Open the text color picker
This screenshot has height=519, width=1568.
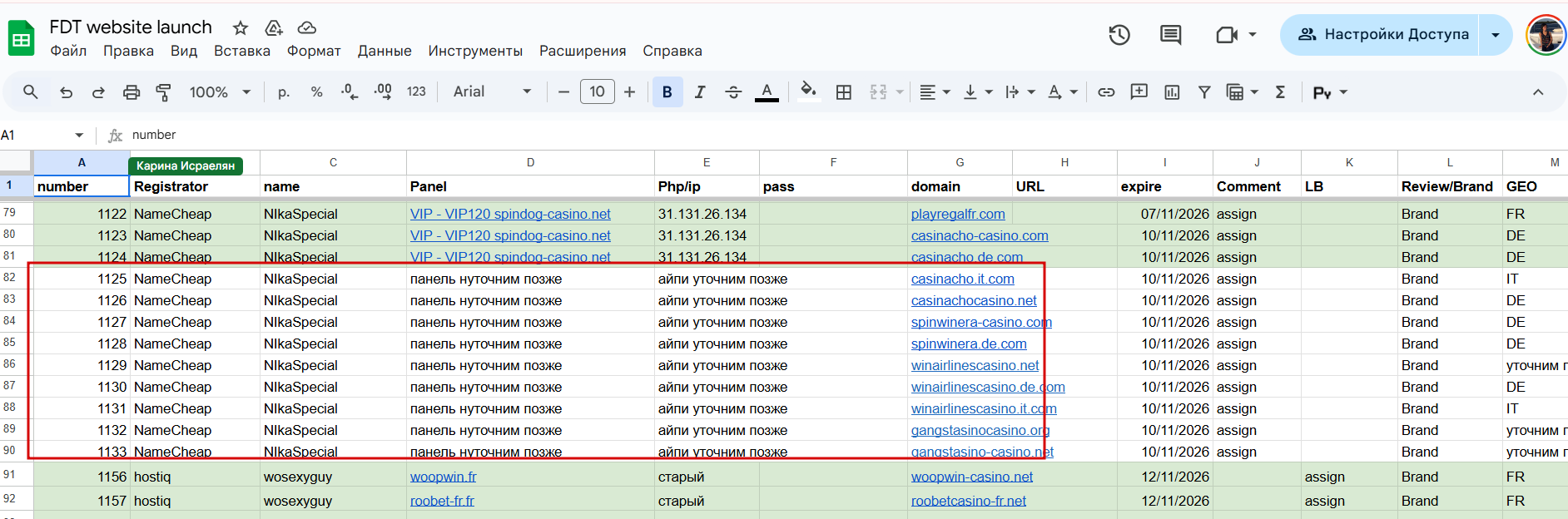click(767, 92)
